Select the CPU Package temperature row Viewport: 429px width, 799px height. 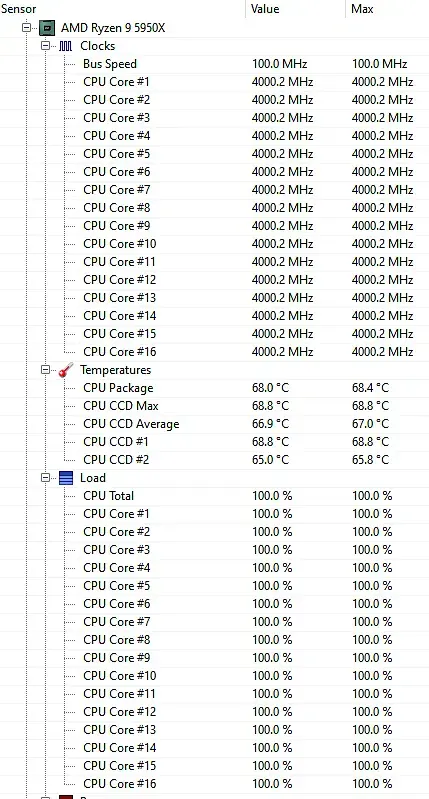coord(214,388)
